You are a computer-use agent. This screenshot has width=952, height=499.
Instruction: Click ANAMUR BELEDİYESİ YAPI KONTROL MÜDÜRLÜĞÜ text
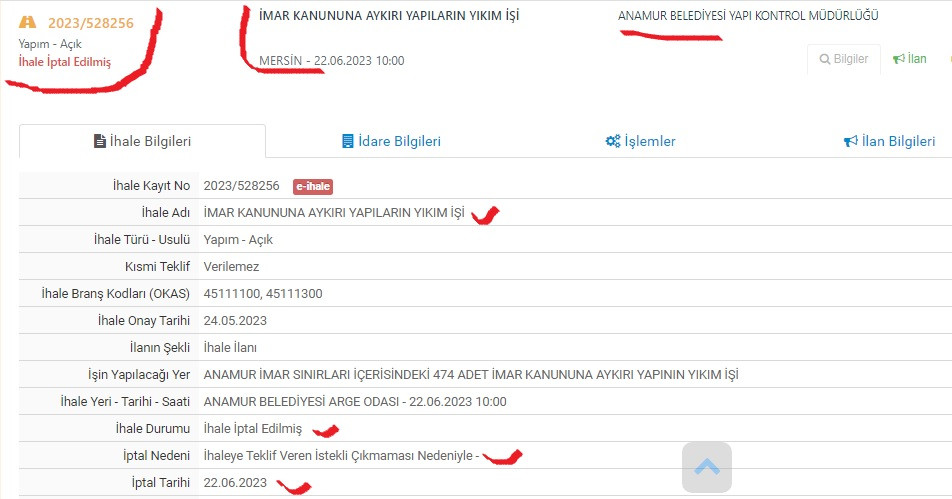click(x=748, y=16)
